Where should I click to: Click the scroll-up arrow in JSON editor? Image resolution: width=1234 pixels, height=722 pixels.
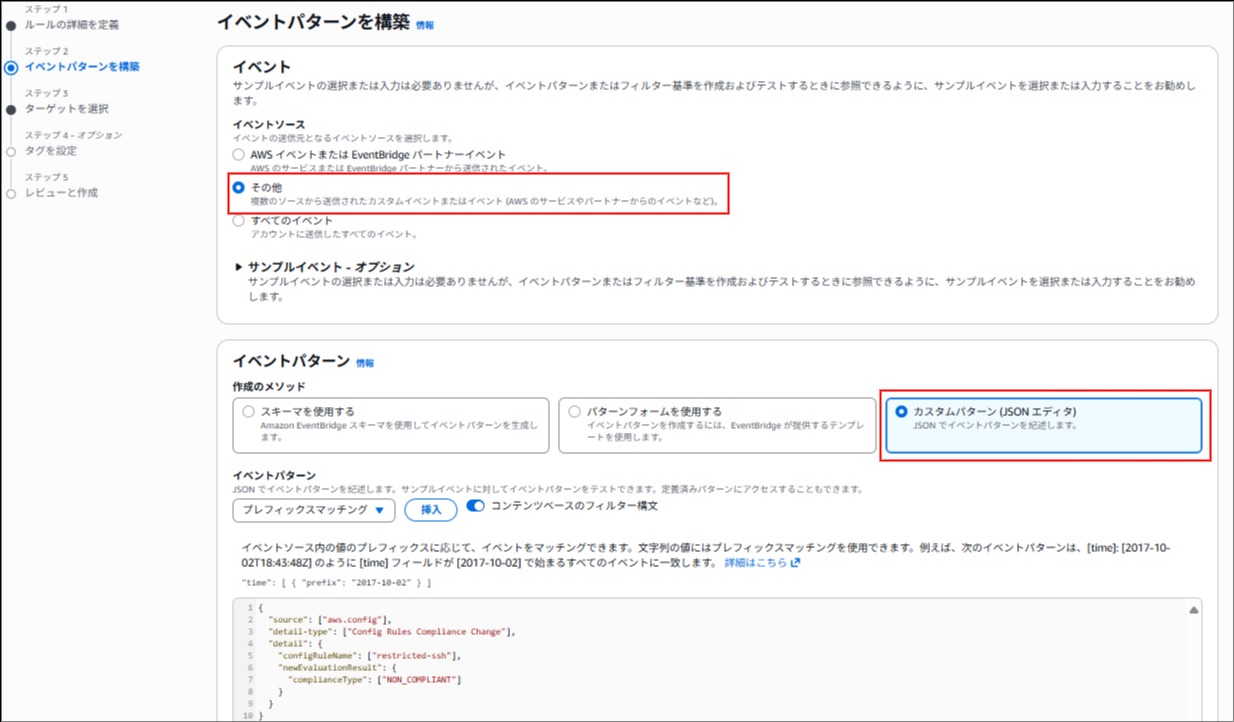[x=1193, y=610]
